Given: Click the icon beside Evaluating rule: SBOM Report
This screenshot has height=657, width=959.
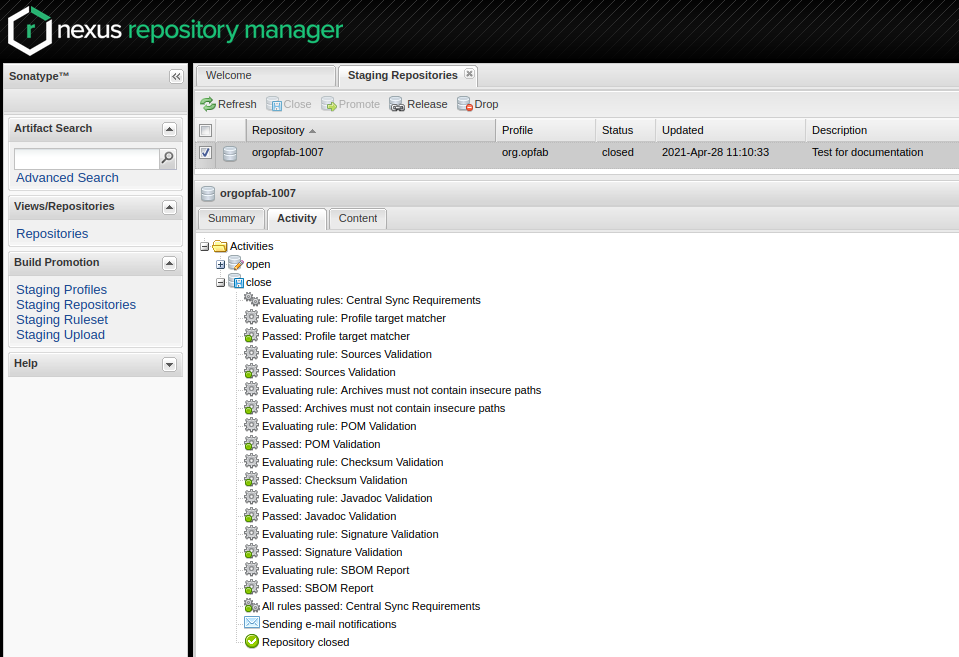Looking at the screenshot, I should 251,570.
